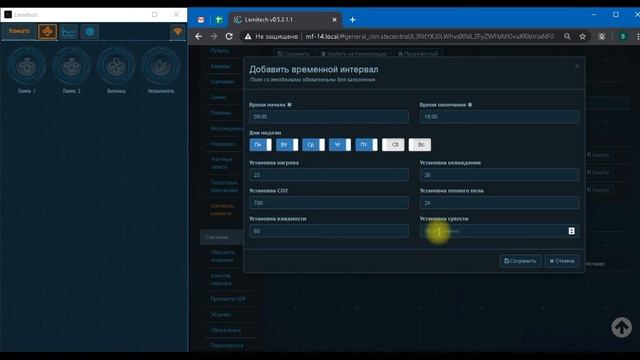Toggle the Лампа 2 device icon
This screenshot has height=360, width=640.
71,66
